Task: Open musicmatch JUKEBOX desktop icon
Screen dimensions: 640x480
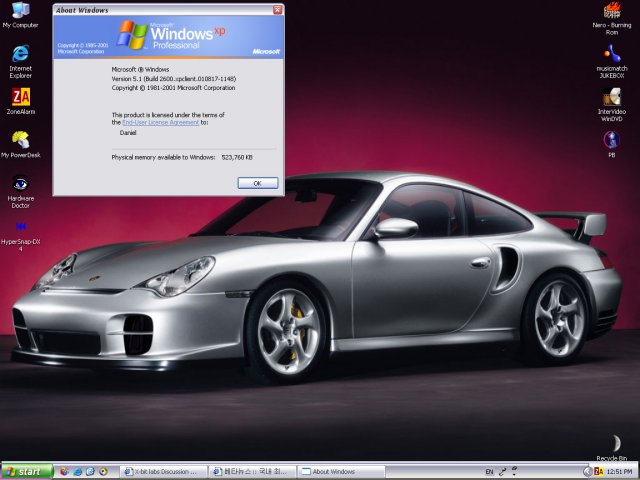Action: point(611,61)
